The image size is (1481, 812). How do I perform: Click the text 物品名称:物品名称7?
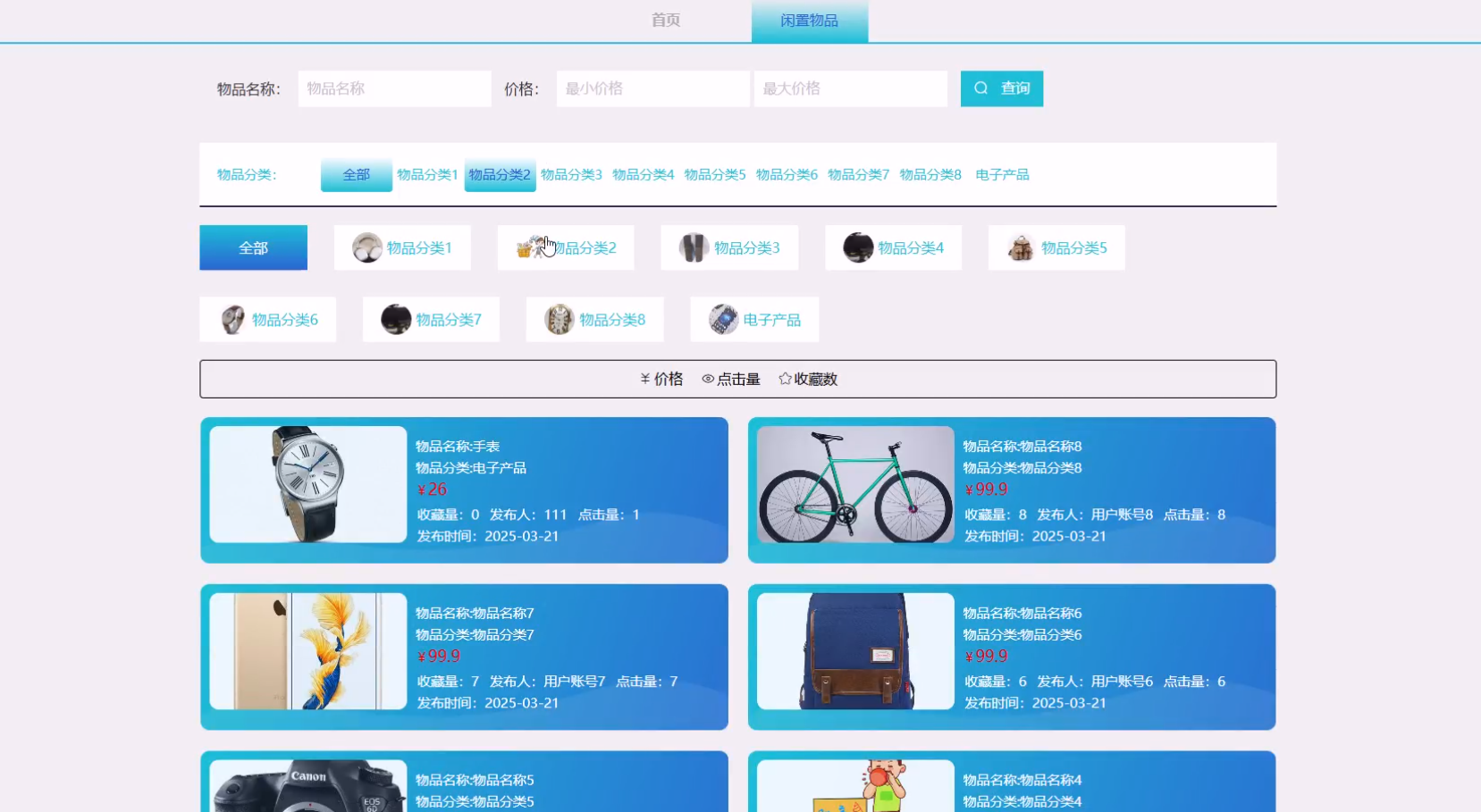(475, 614)
